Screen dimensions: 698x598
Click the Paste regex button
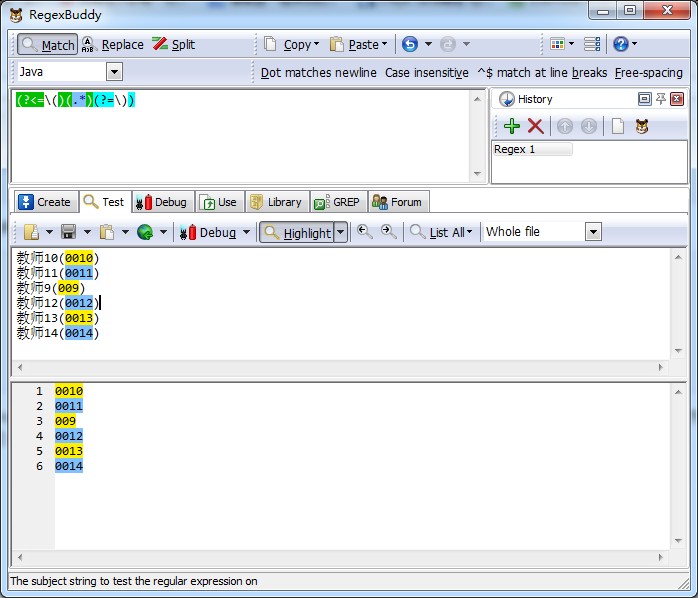pos(358,45)
